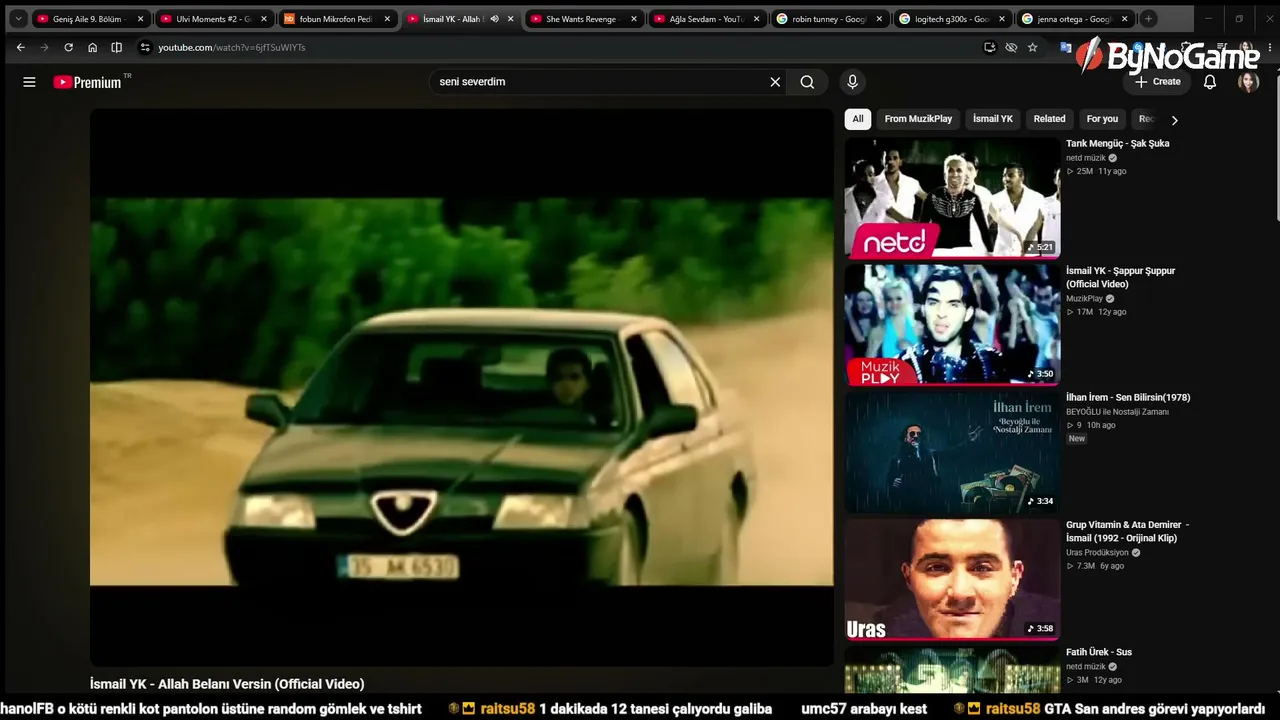Select the All filter chip

tap(858, 119)
